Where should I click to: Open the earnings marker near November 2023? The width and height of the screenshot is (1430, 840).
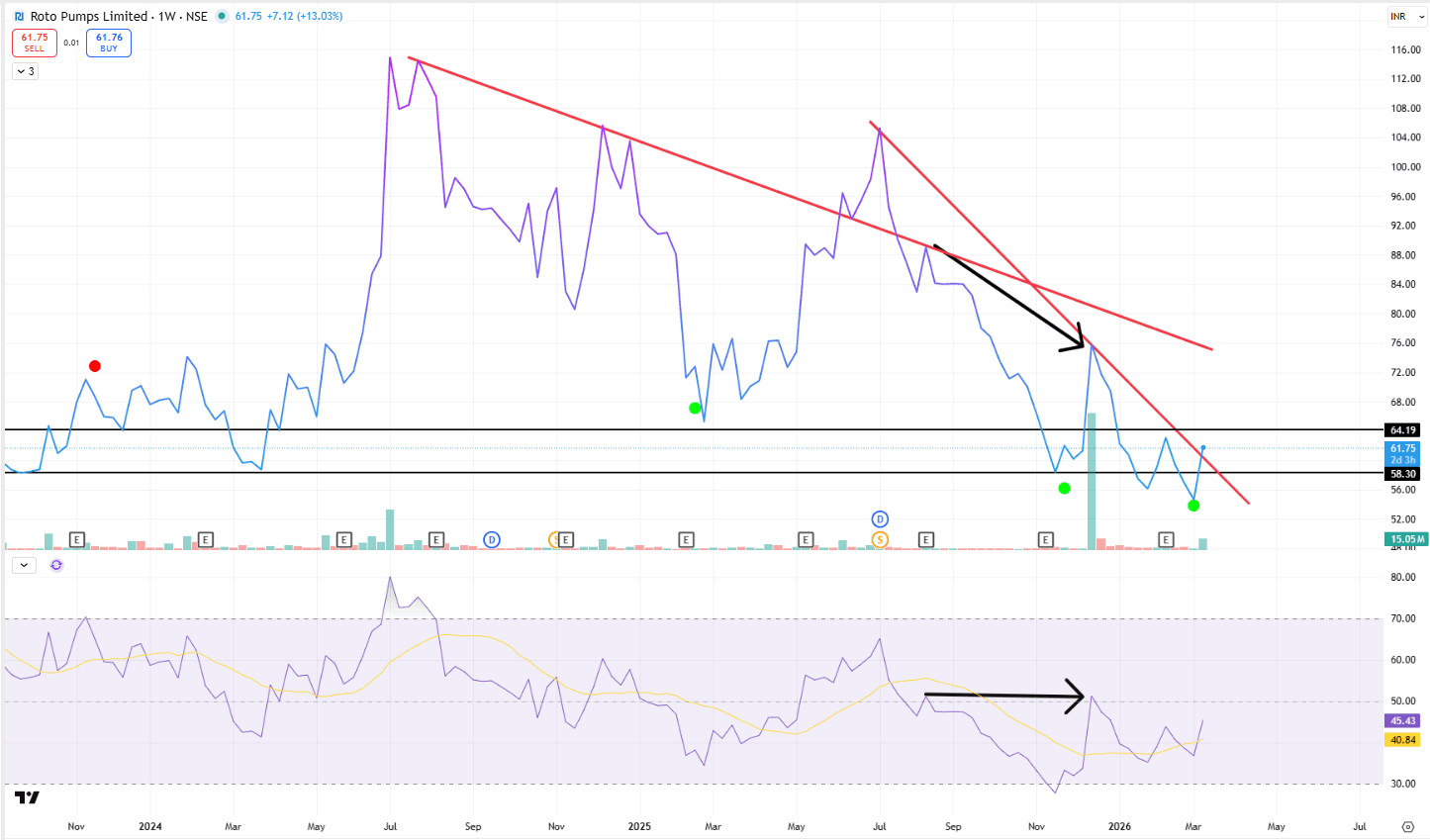point(77,539)
